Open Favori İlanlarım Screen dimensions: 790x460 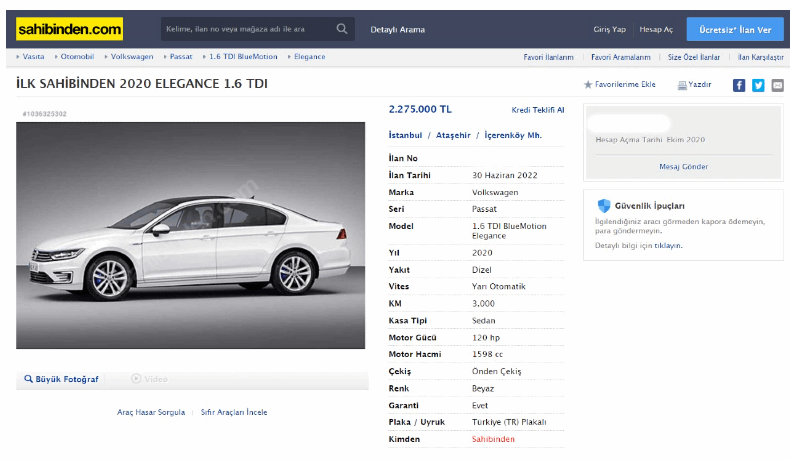tap(548, 57)
